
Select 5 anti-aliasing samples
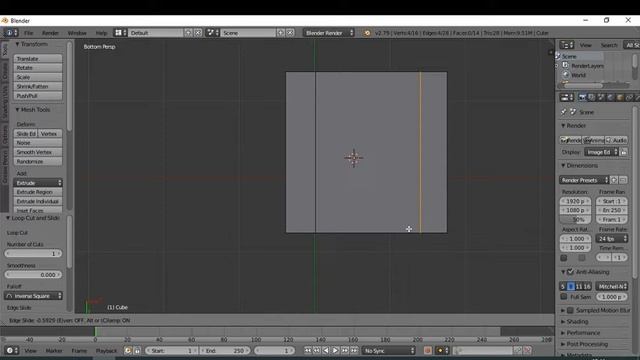click(563, 287)
